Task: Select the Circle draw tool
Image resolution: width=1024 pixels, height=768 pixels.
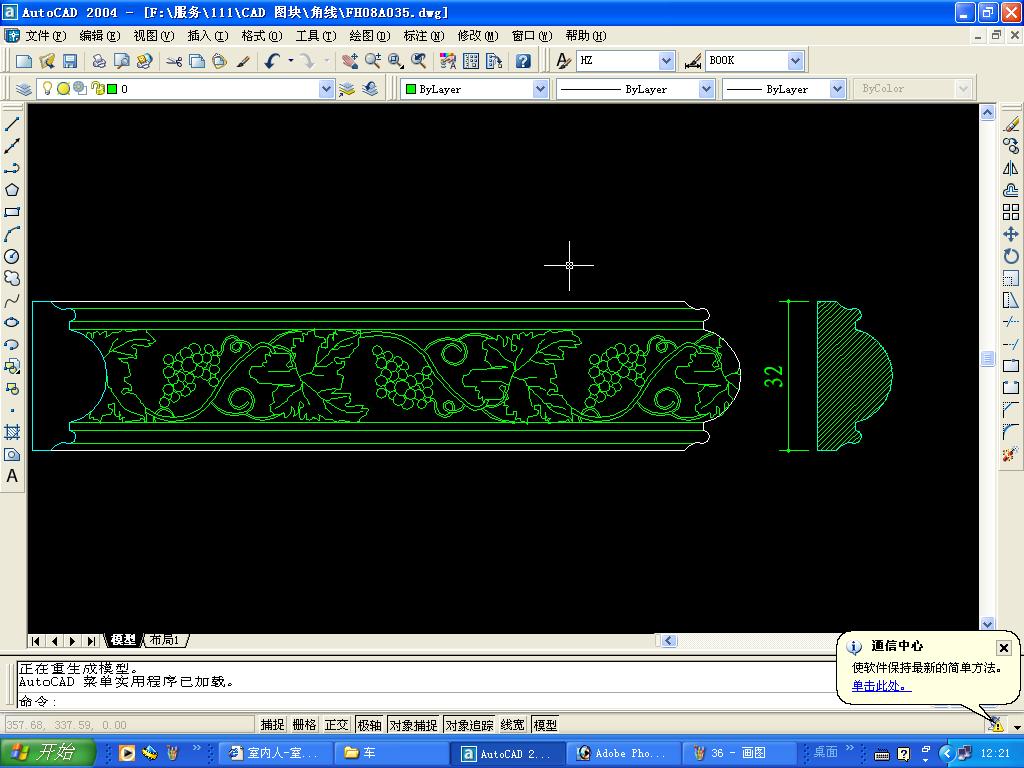Action: (x=12, y=257)
